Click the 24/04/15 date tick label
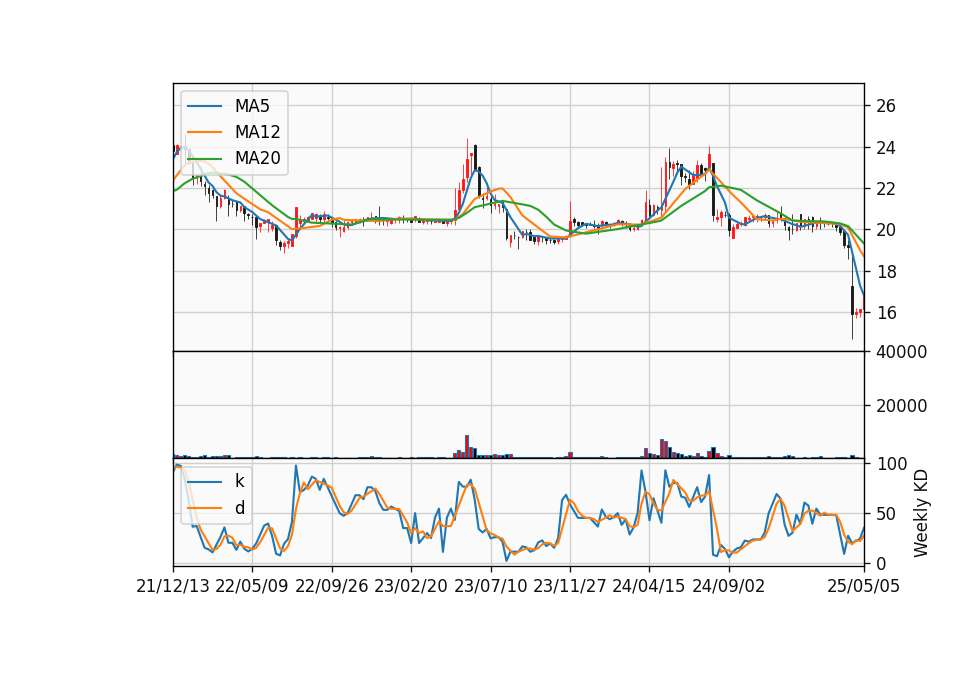This screenshot has height=690, width=960. (649, 586)
